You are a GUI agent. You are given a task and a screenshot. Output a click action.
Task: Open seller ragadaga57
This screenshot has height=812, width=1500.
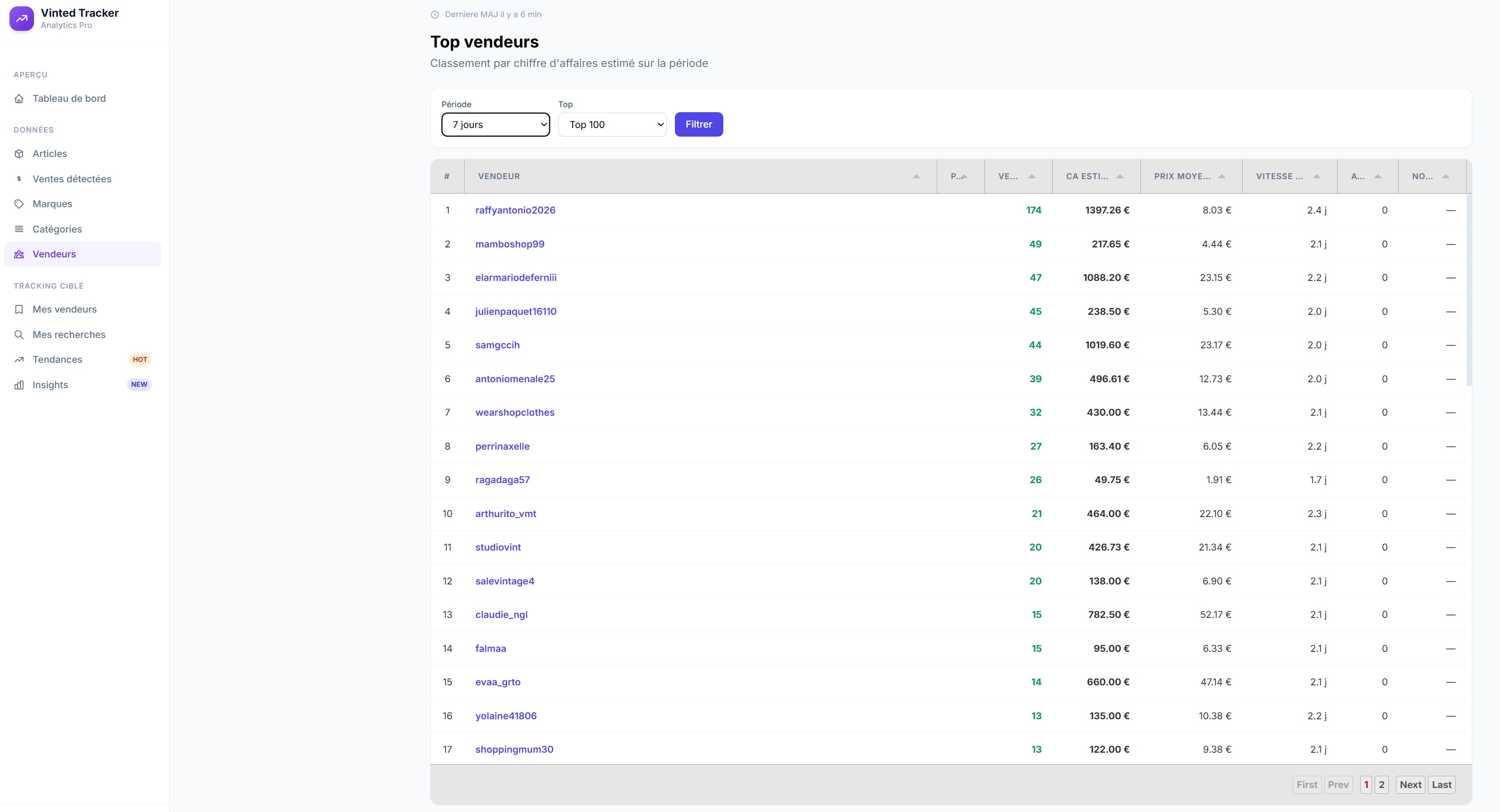coord(503,480)
